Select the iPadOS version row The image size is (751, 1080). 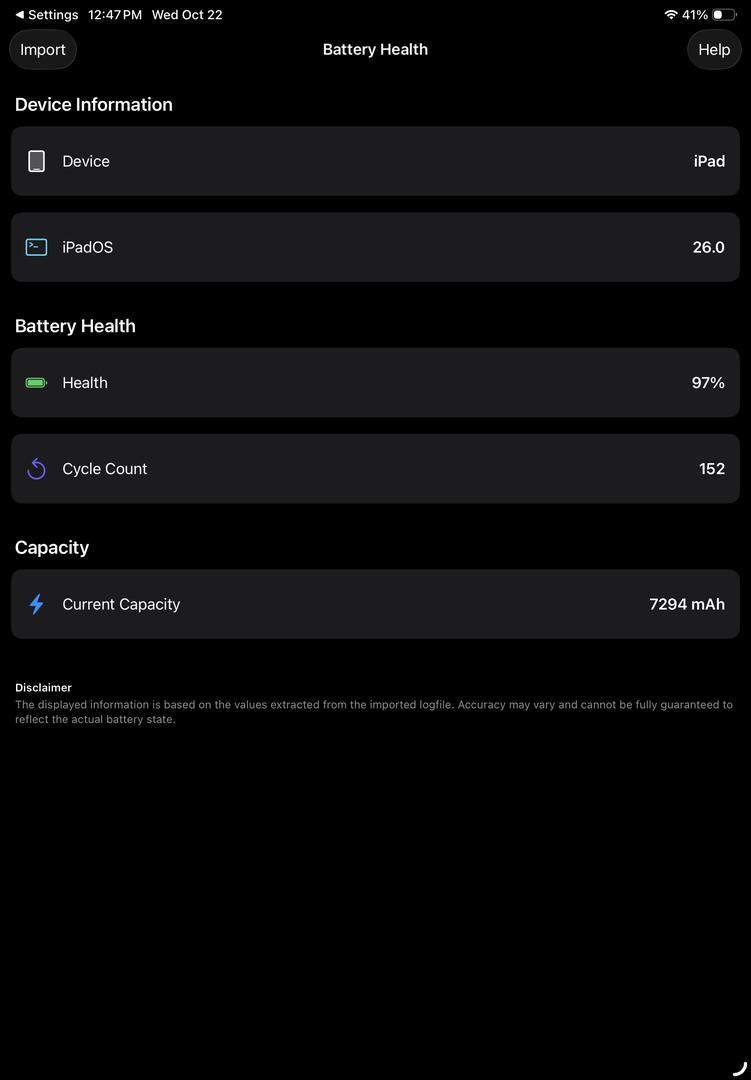point(375,247)
